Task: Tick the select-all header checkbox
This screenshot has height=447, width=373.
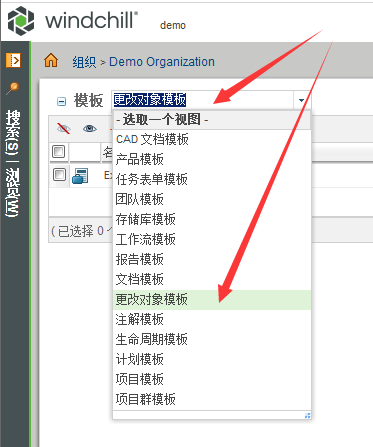Action: [x=59, y=152]
